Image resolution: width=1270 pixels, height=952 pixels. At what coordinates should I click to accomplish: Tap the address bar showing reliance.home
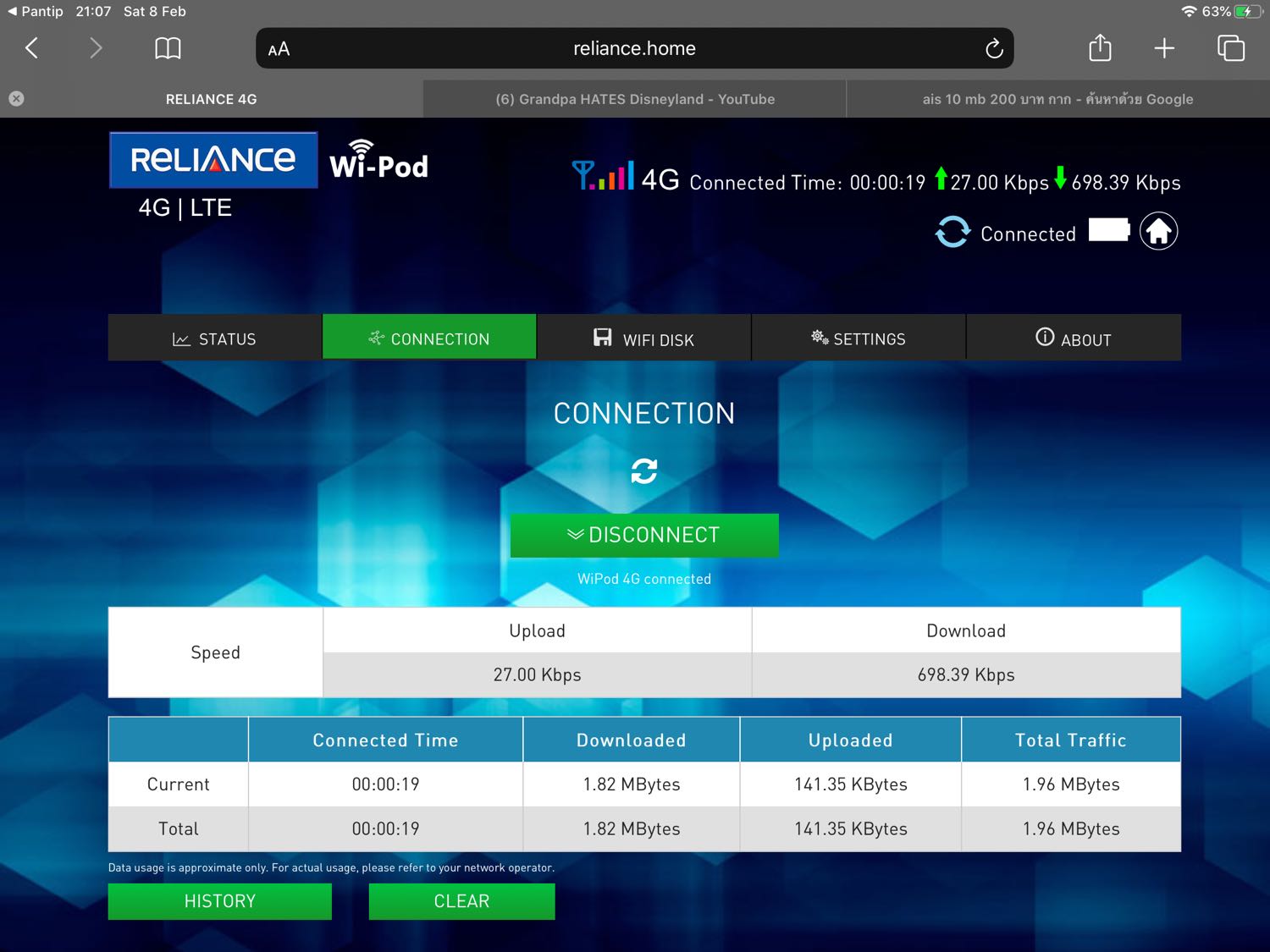(x=634, y=48)
